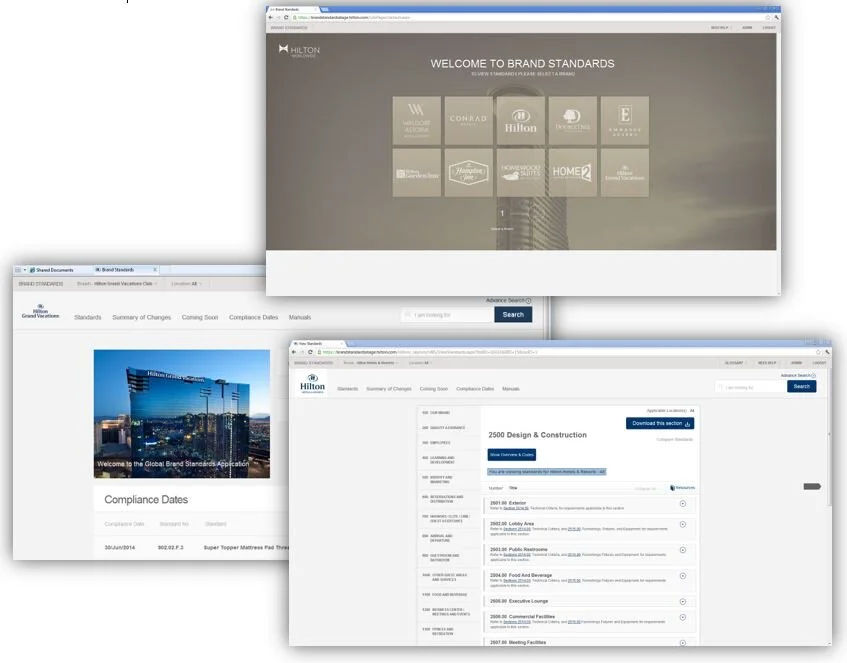The image size is (847, 663).
Task: Open Glossary link in Hilton standards window
Action: pyautogui.click(x=734, y=363)
